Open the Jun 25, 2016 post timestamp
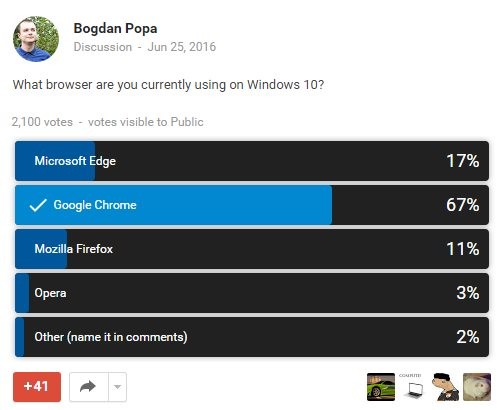 coord(182,47)
